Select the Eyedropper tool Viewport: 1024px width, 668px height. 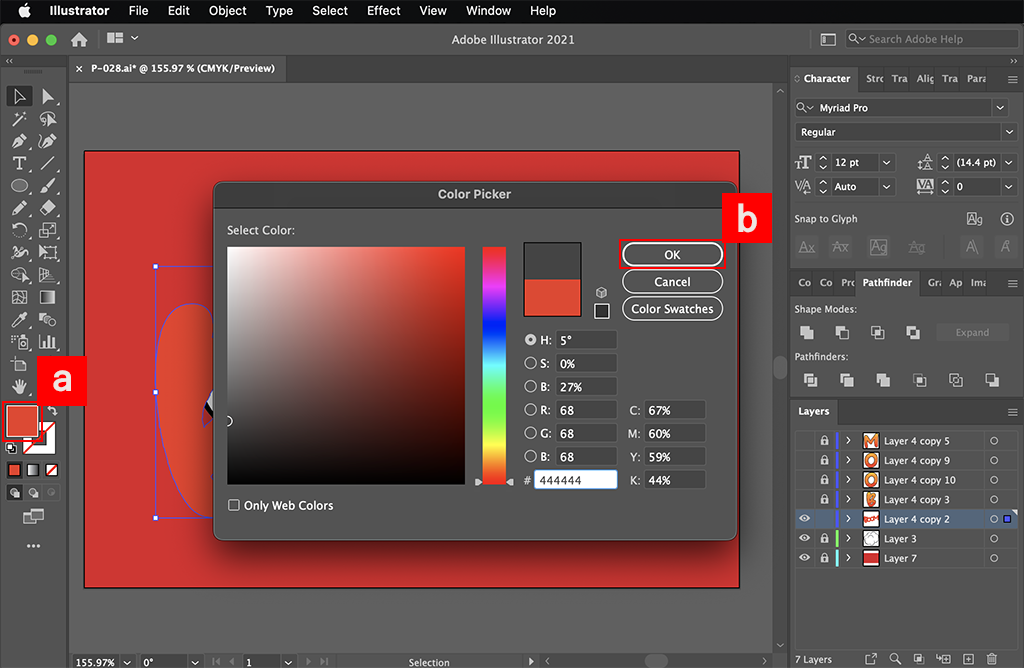[x=20, y=319]
